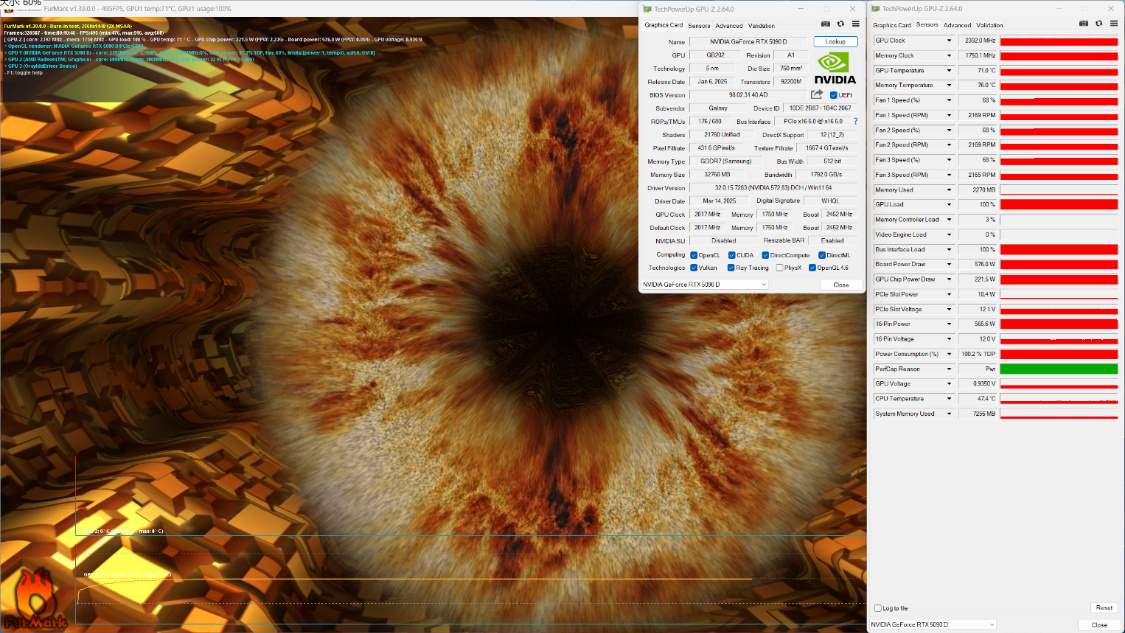Switch to Advanced tab in the Sensors window
The image size is (1125, 633).
click(957, 25)
